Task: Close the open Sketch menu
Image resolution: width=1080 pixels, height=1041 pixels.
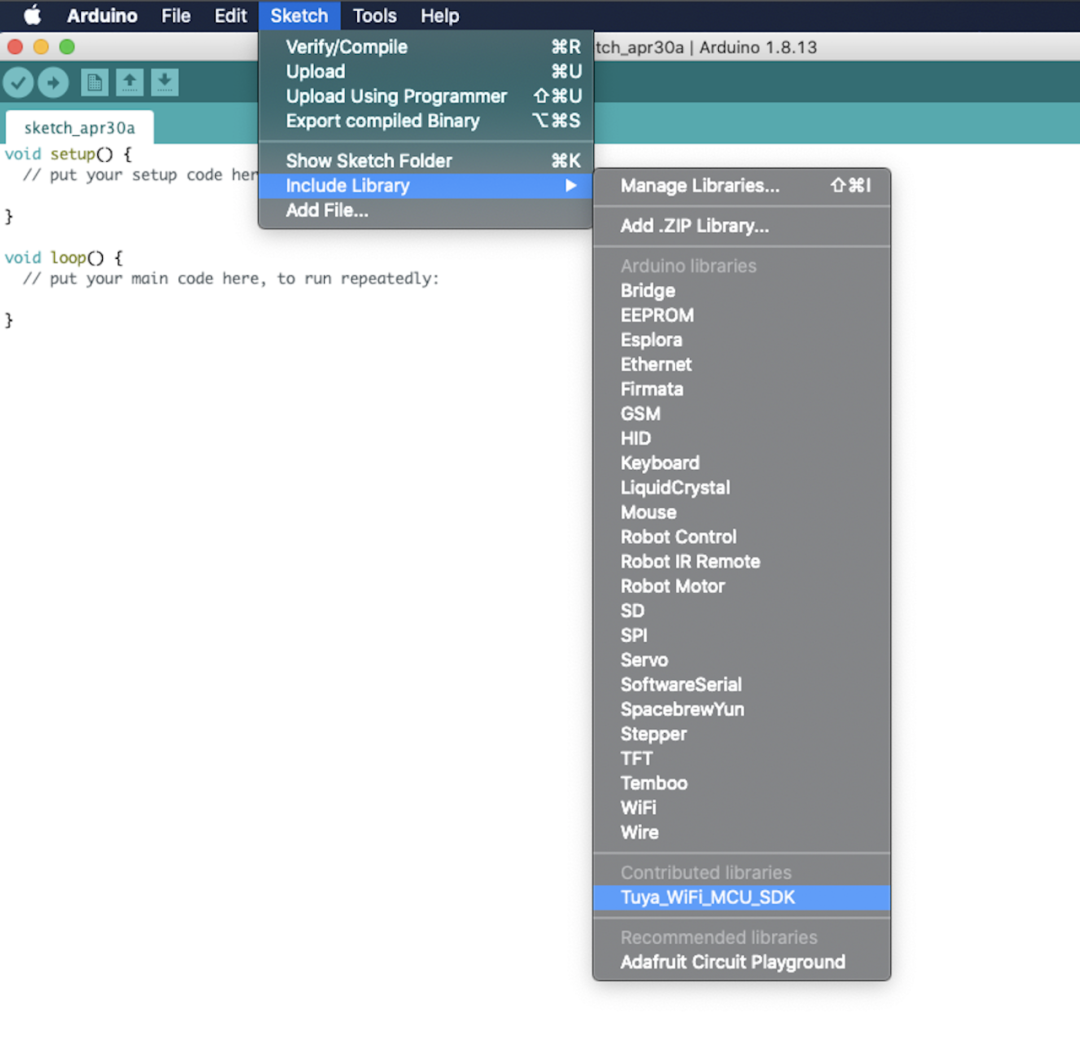Action: pos(299,15)
